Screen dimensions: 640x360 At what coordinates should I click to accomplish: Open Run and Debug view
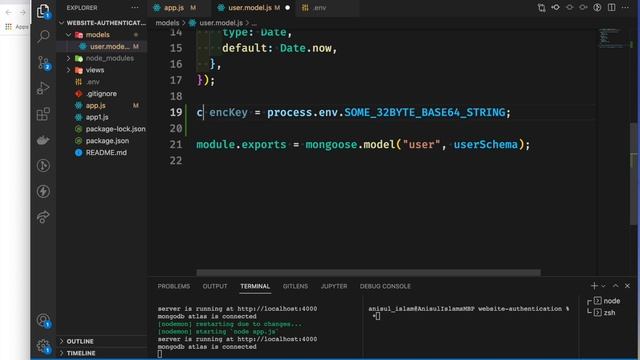(43, 88)
